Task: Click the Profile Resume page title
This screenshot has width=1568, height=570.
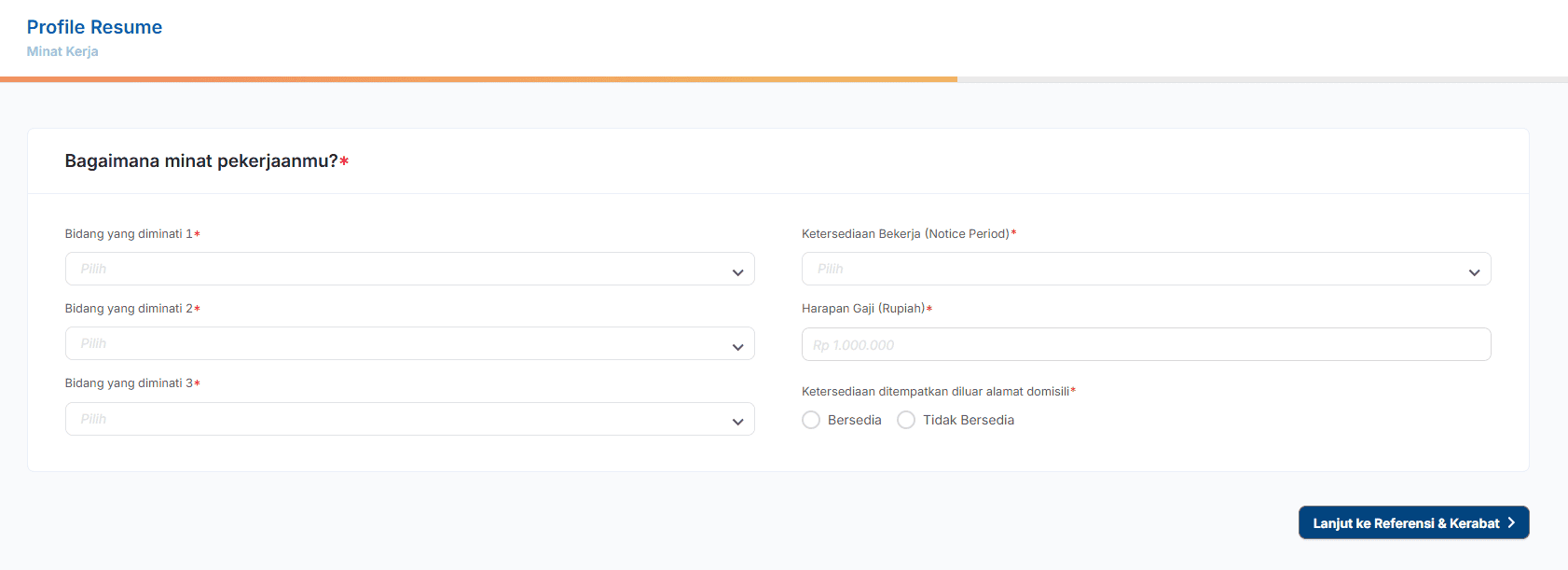Action: point(94,27)
